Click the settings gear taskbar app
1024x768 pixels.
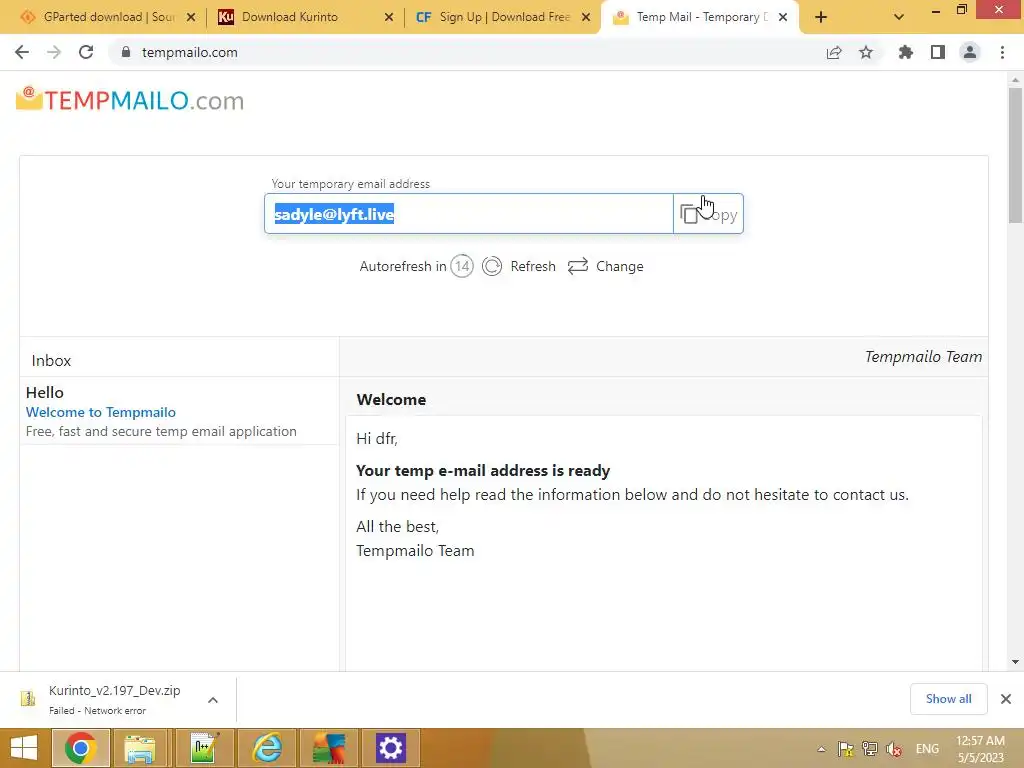pos(391,748)
